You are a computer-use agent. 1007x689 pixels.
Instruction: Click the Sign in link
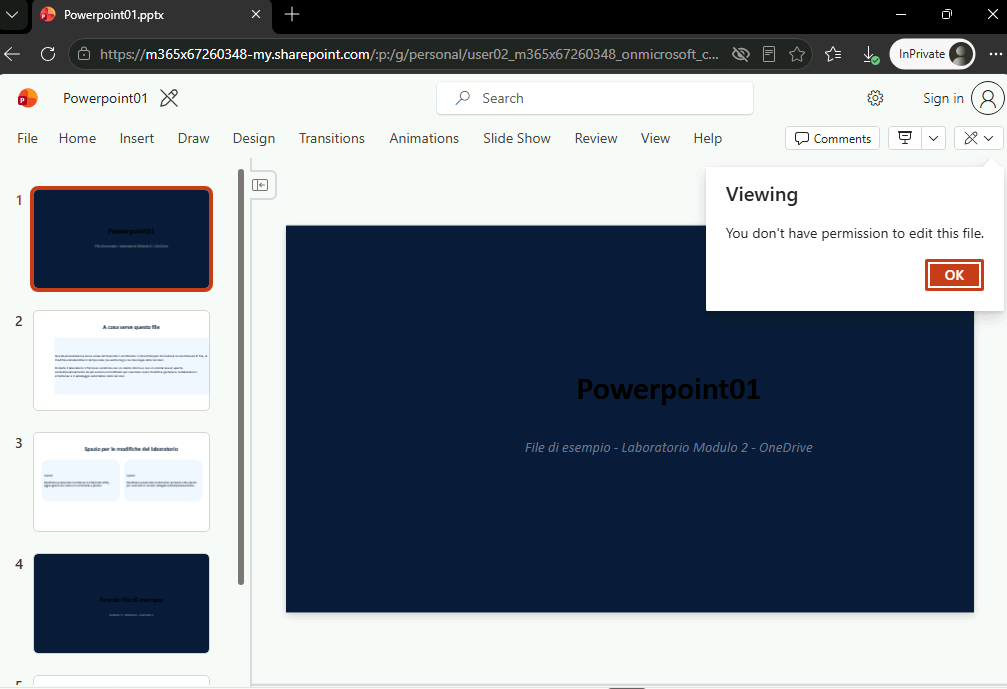tap(943, 98)
